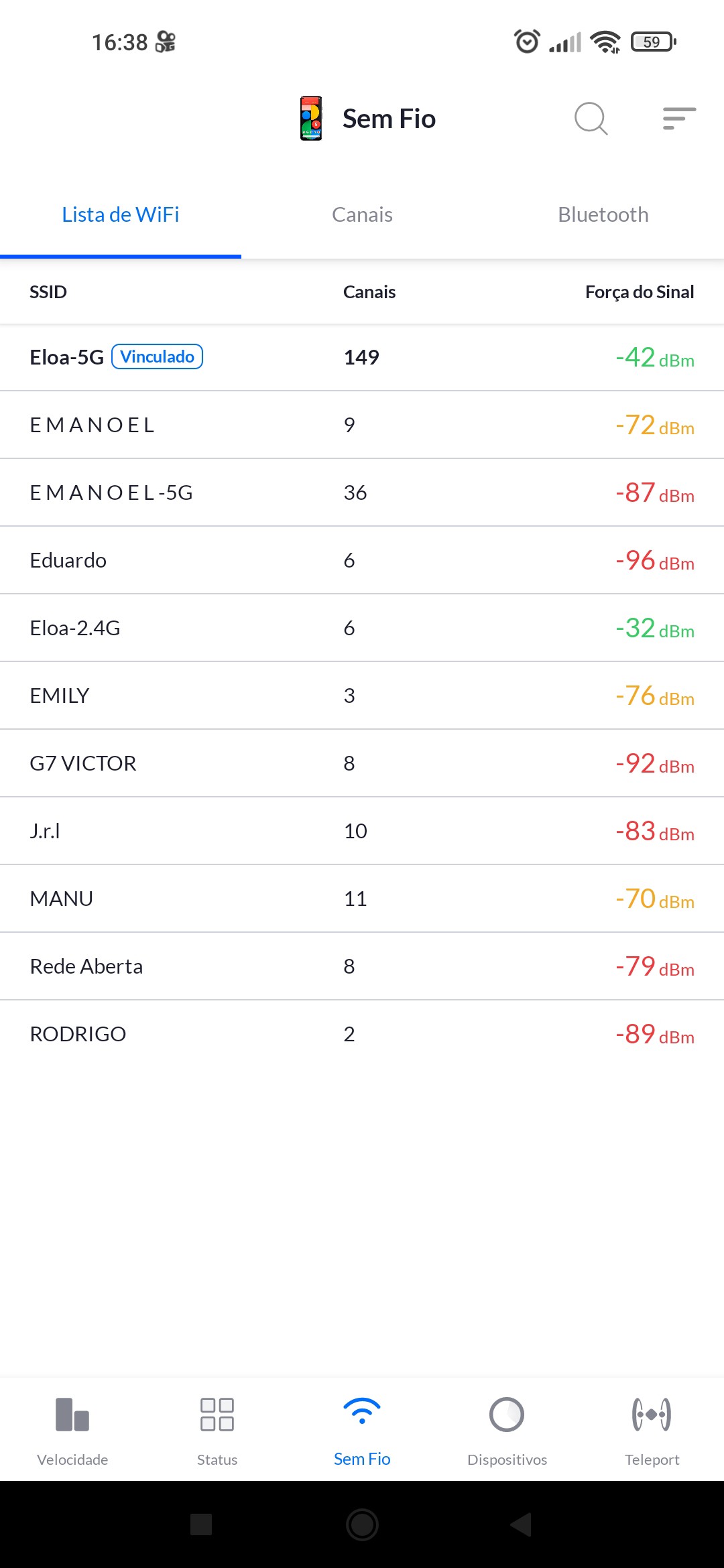Tap the SSID column header

pyautogui.click(x=48, y=292)
